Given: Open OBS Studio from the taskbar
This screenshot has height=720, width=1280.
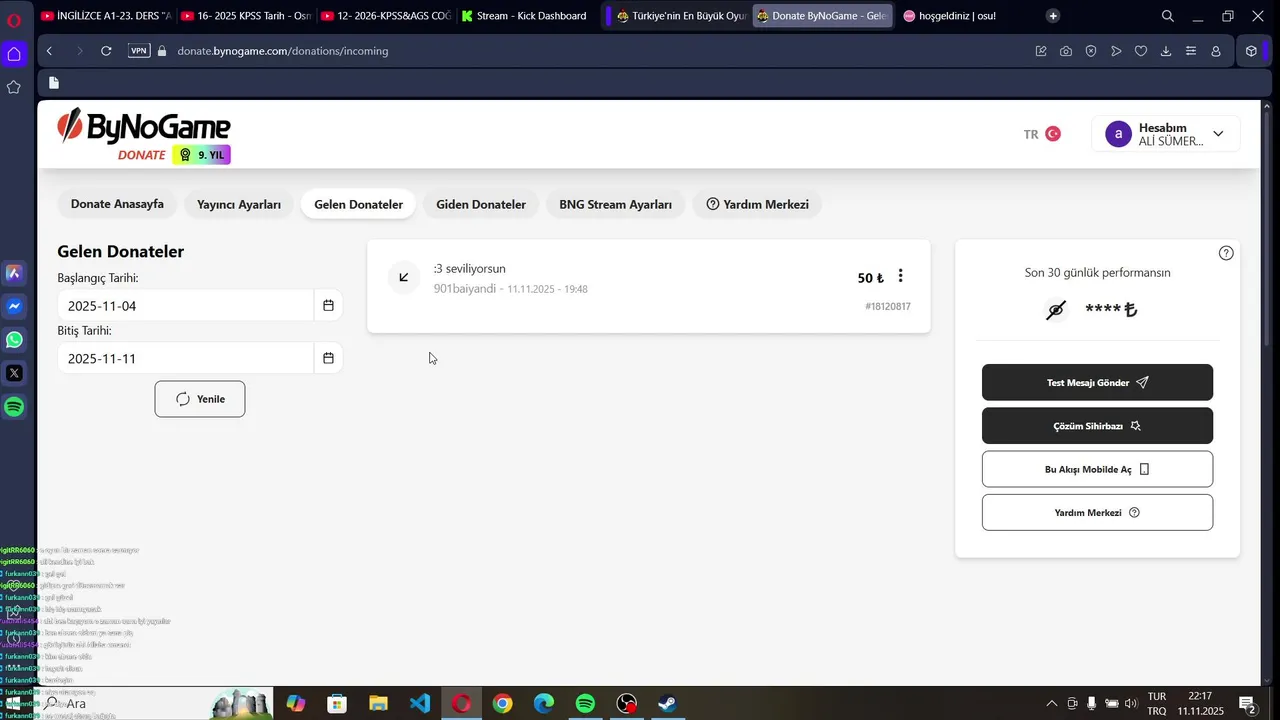Looking at the screenshot, I should 626,704.
